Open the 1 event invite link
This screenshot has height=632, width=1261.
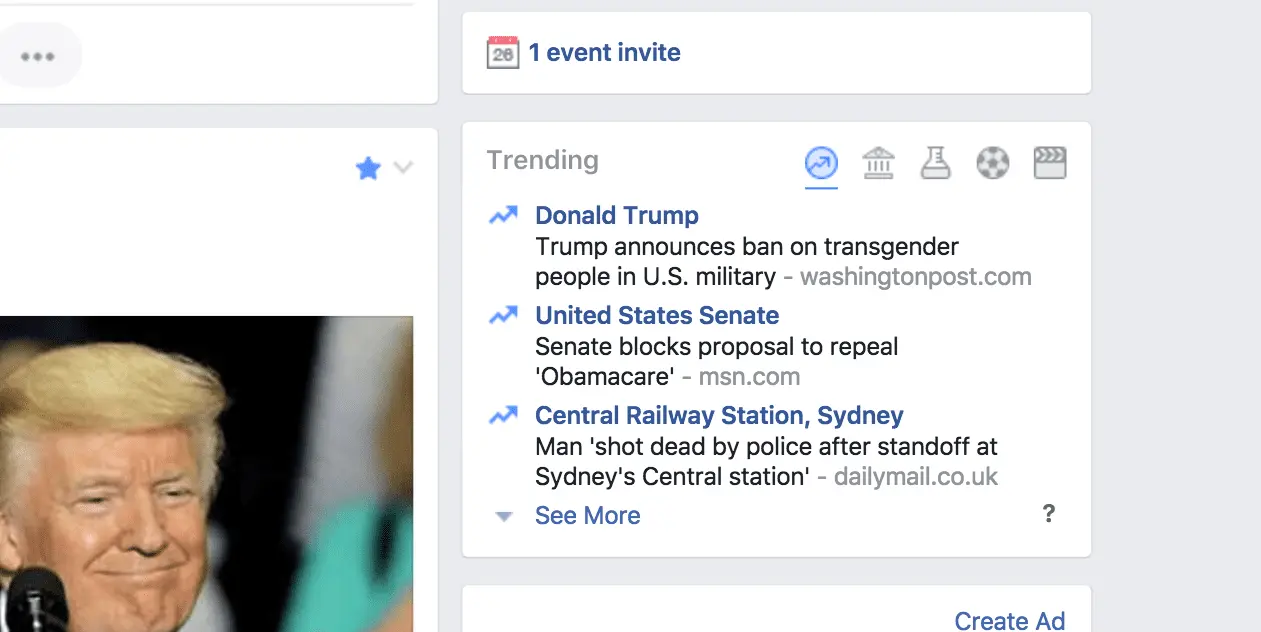pyautogui.click(x=604, y=53)
